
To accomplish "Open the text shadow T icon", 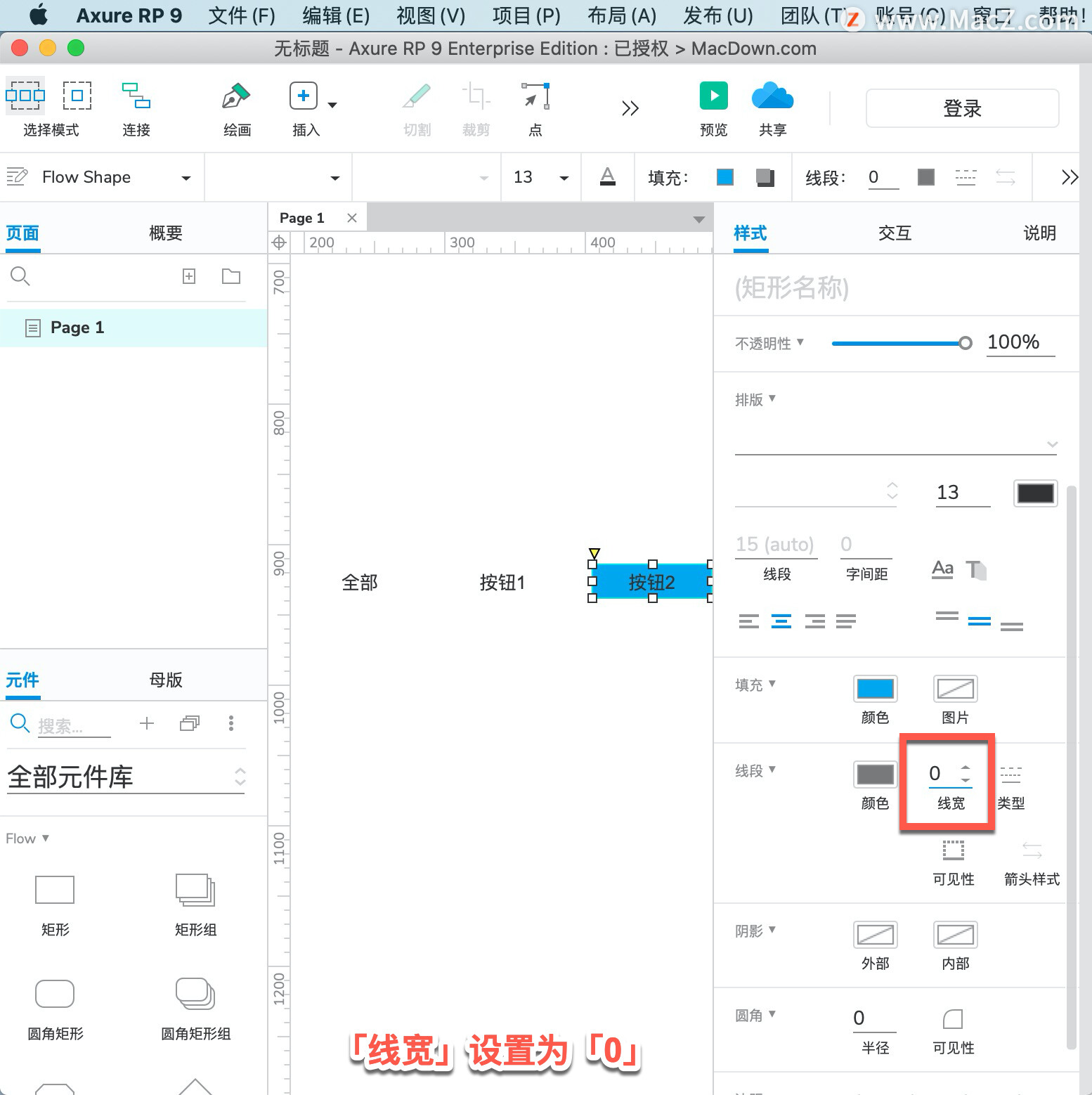I will (976, 569).
